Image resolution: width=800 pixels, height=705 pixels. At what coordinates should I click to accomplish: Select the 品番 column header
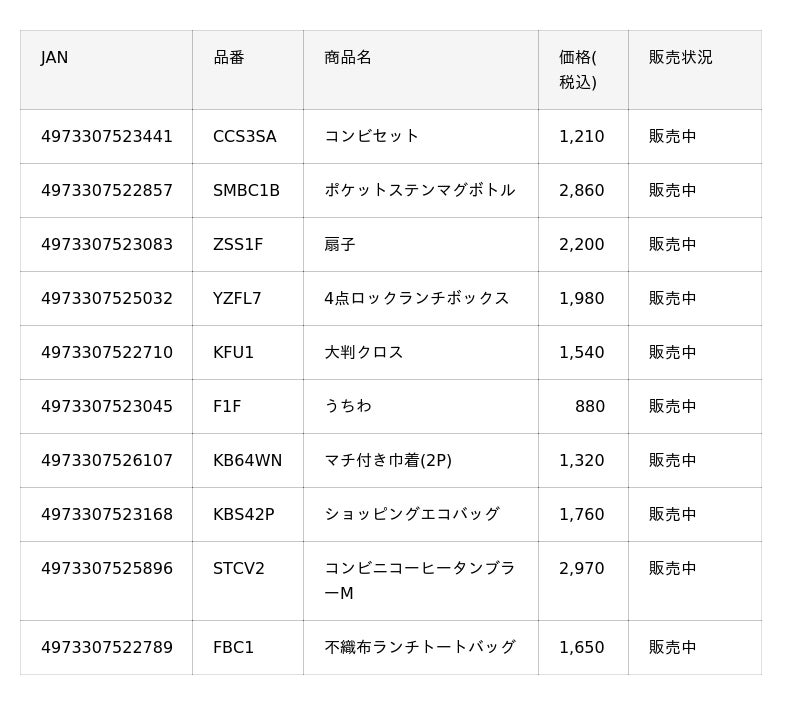pyautogui.click(x=248, y=70)
